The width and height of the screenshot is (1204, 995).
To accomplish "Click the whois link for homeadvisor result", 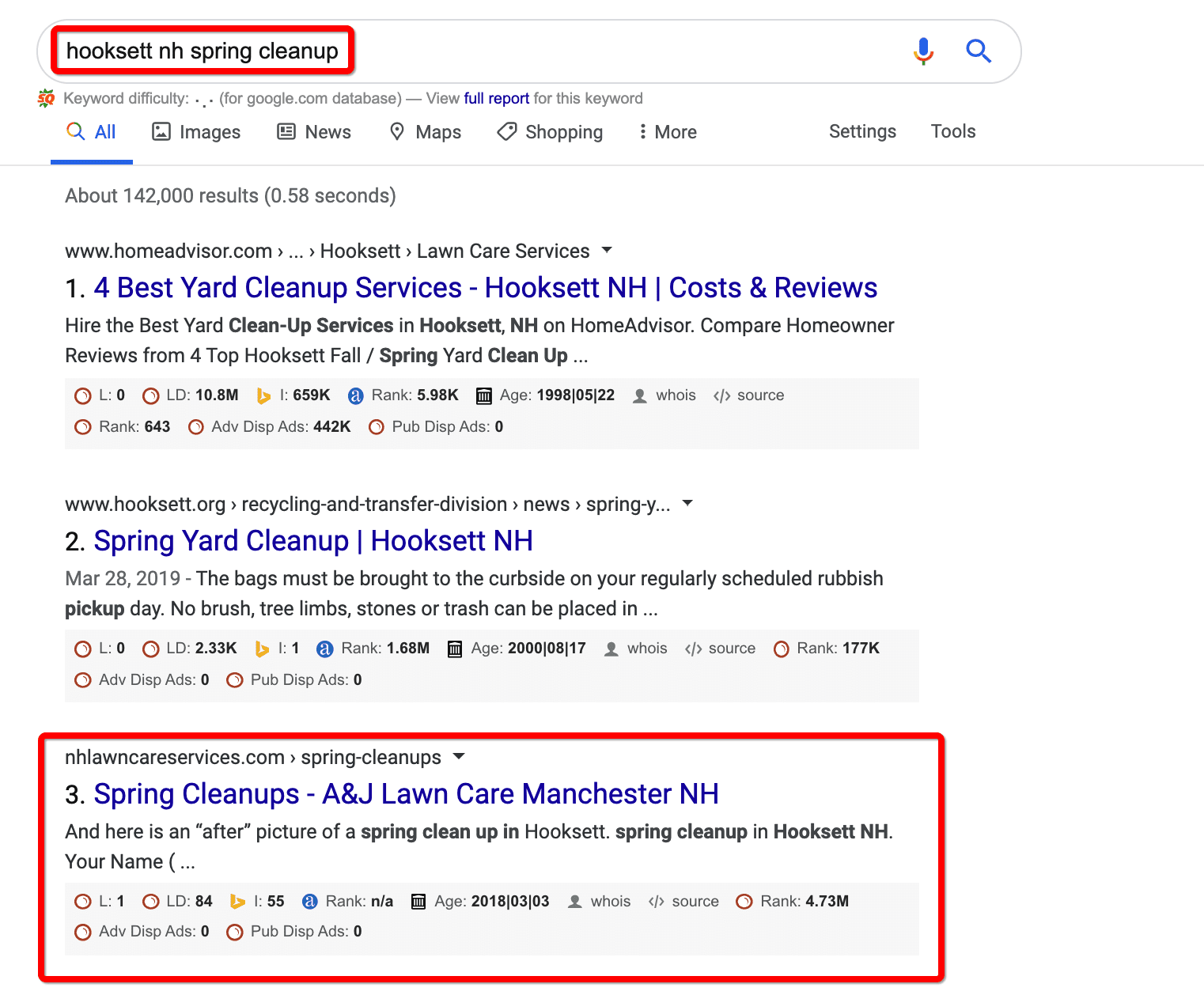I will click(664, 395).
